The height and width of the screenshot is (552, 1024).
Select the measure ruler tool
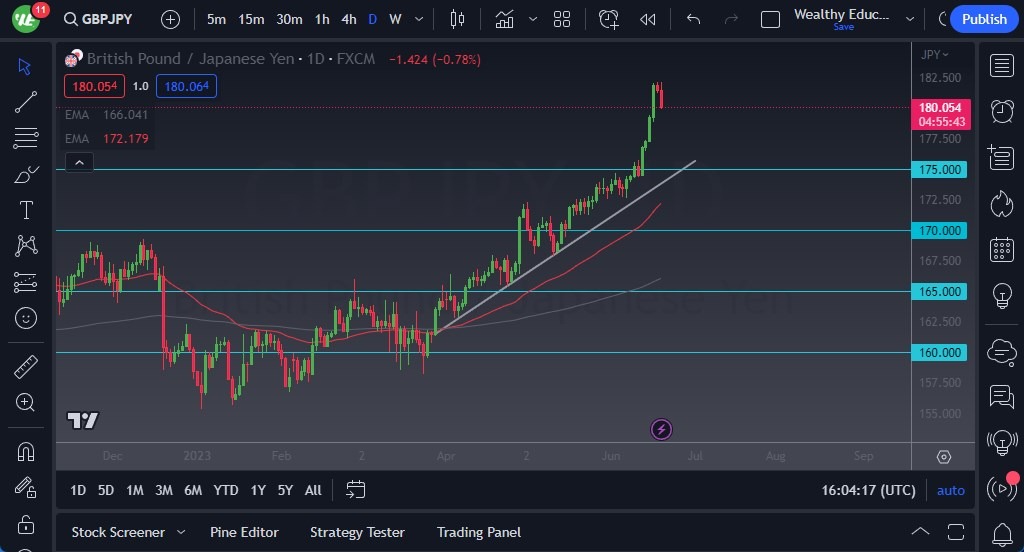coord(26,366)
